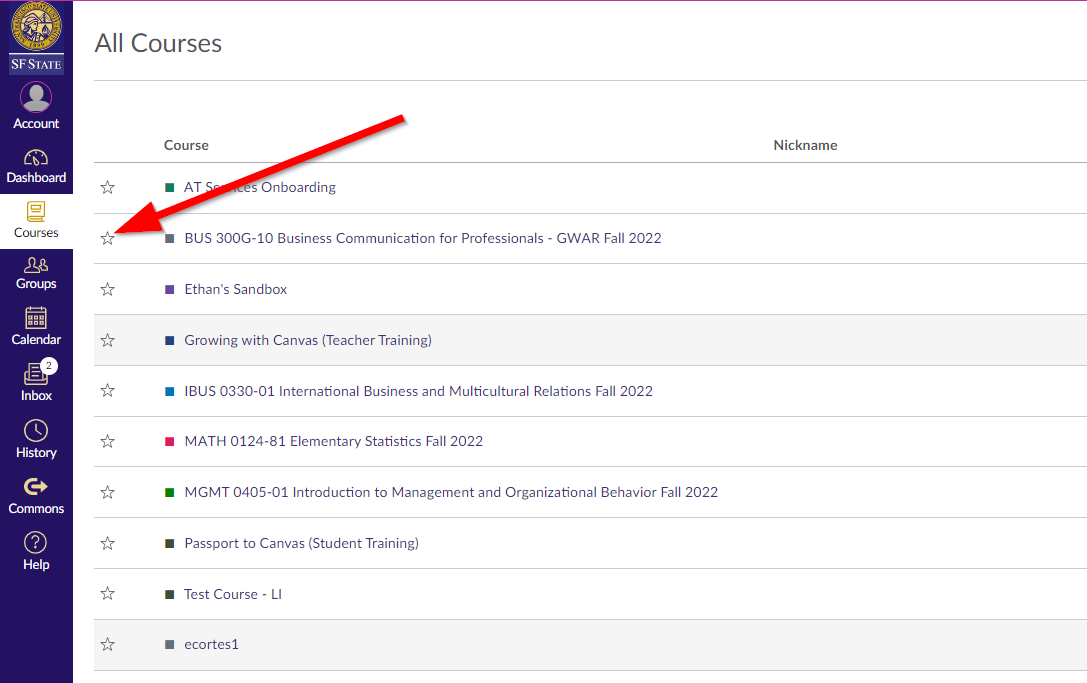Click the SF State logo
Screen dimensions: 1087x683
point(36,38)
